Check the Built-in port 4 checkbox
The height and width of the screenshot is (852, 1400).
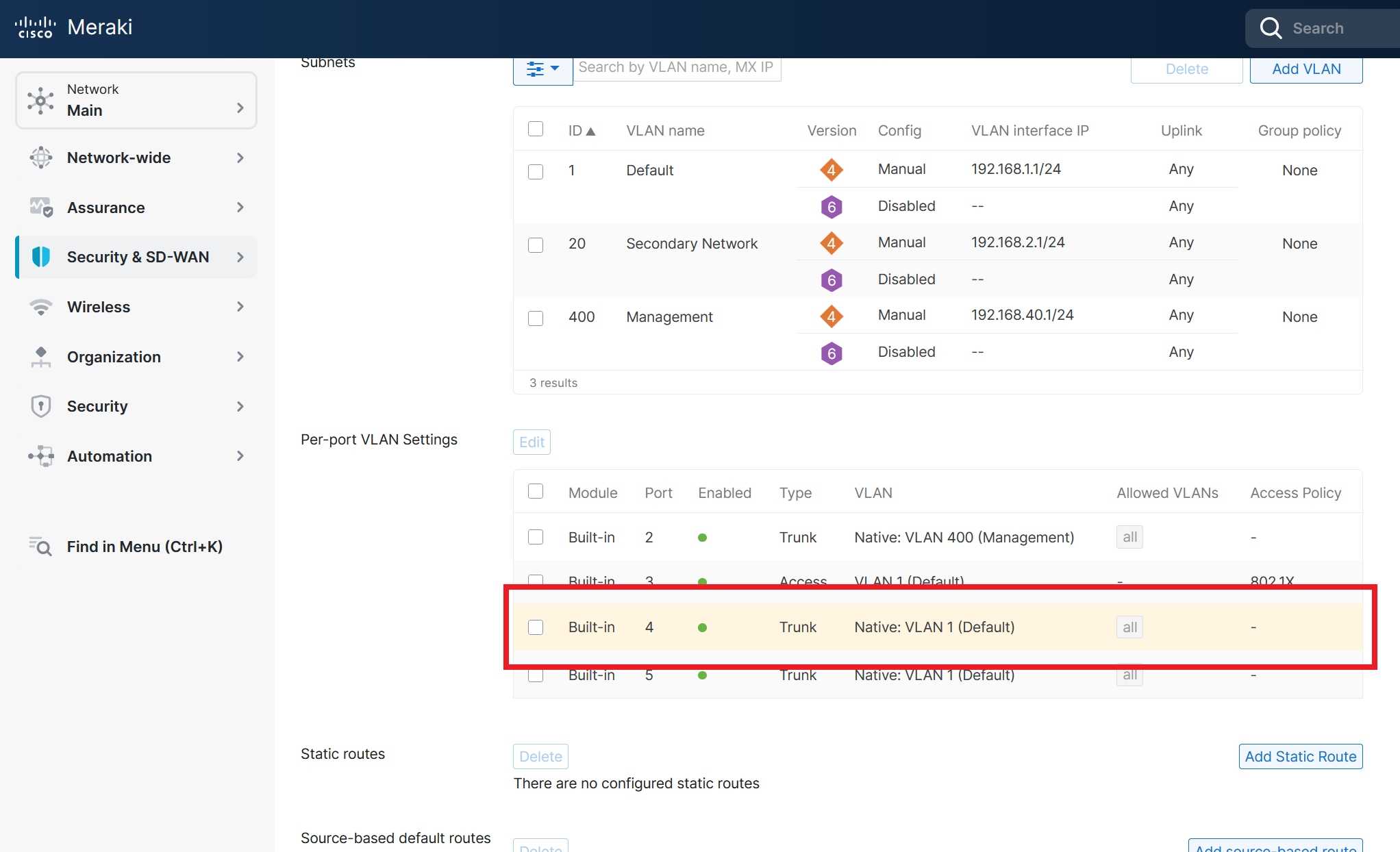(x=536, y=627)
